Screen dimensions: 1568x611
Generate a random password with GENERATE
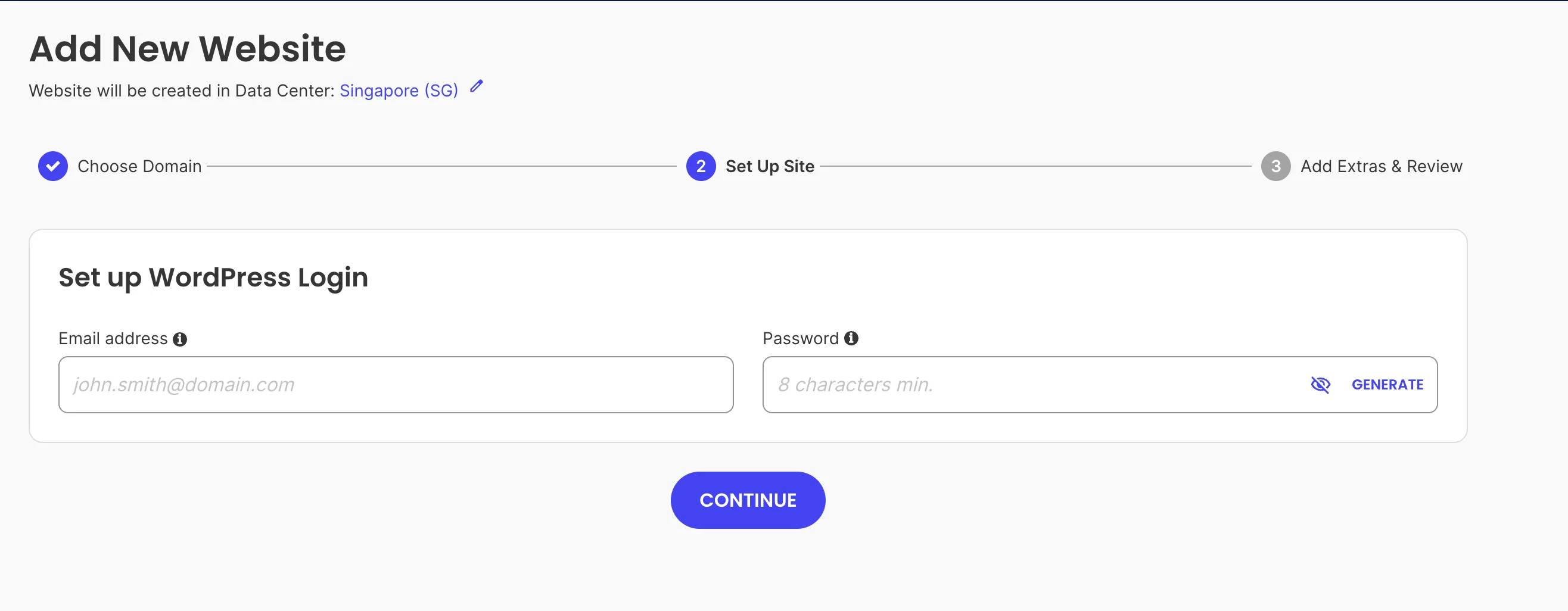[x=1387, y=385]
